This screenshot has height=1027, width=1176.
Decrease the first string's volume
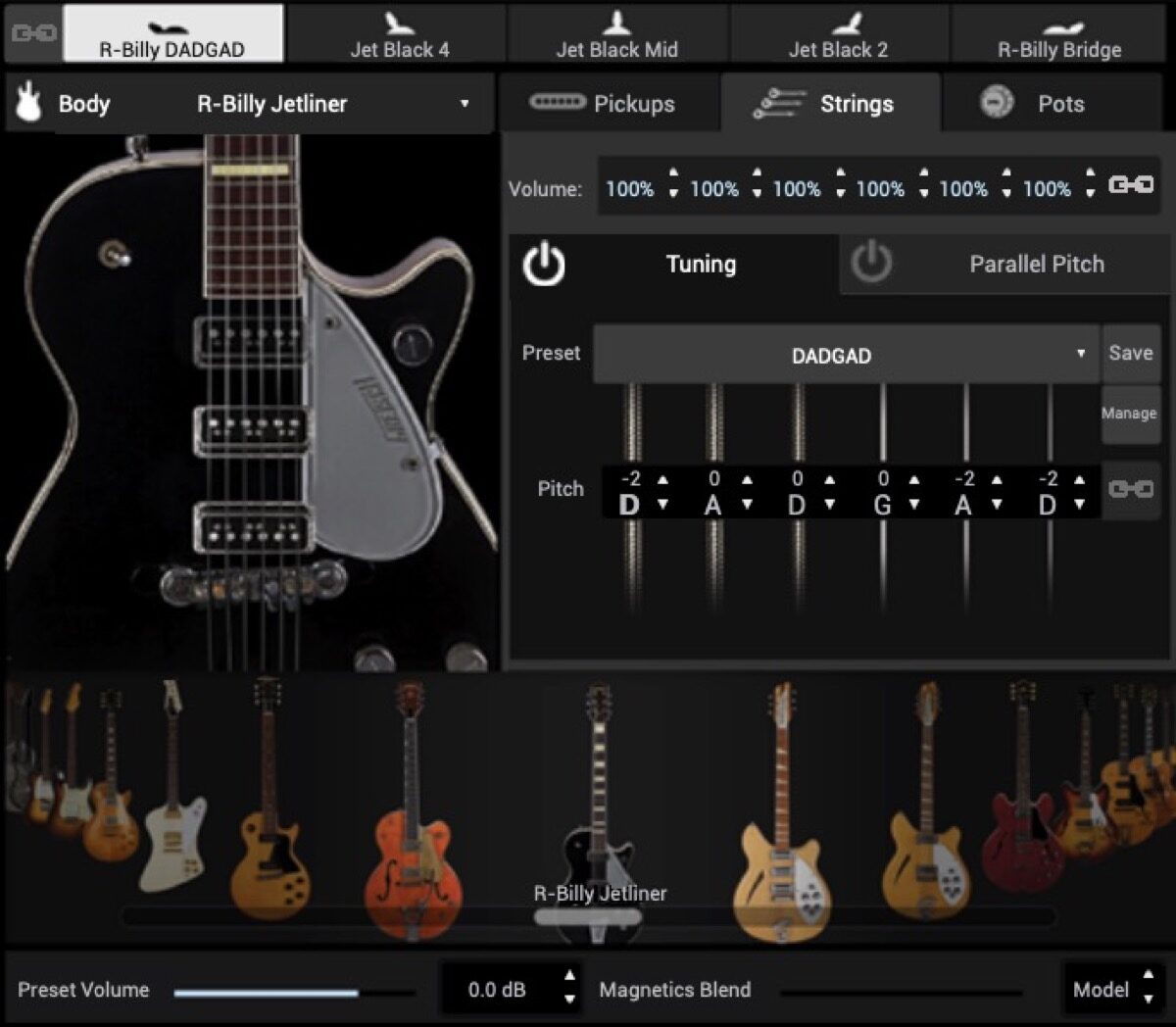pyautogui.click(x=673, y=193)
